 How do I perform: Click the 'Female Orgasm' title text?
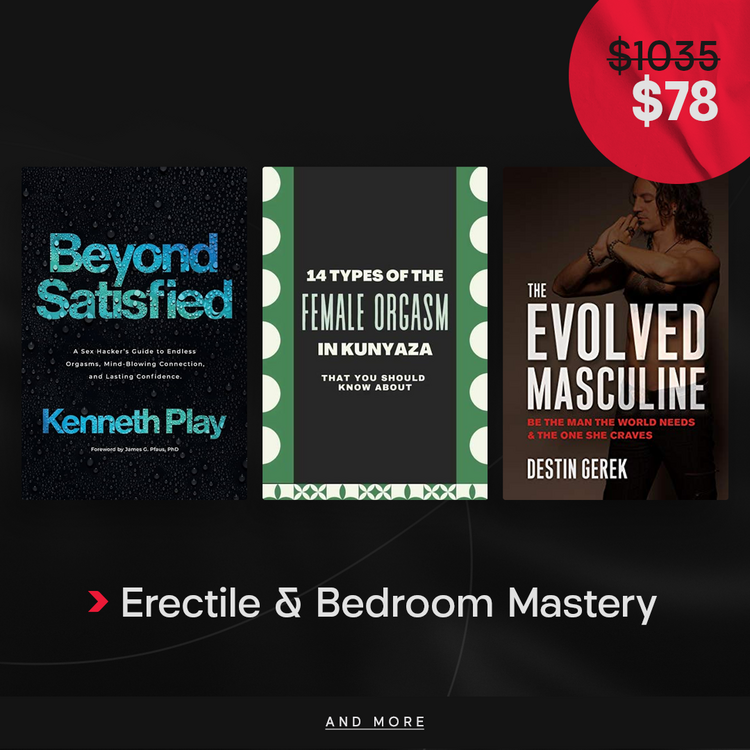[375, 313]
